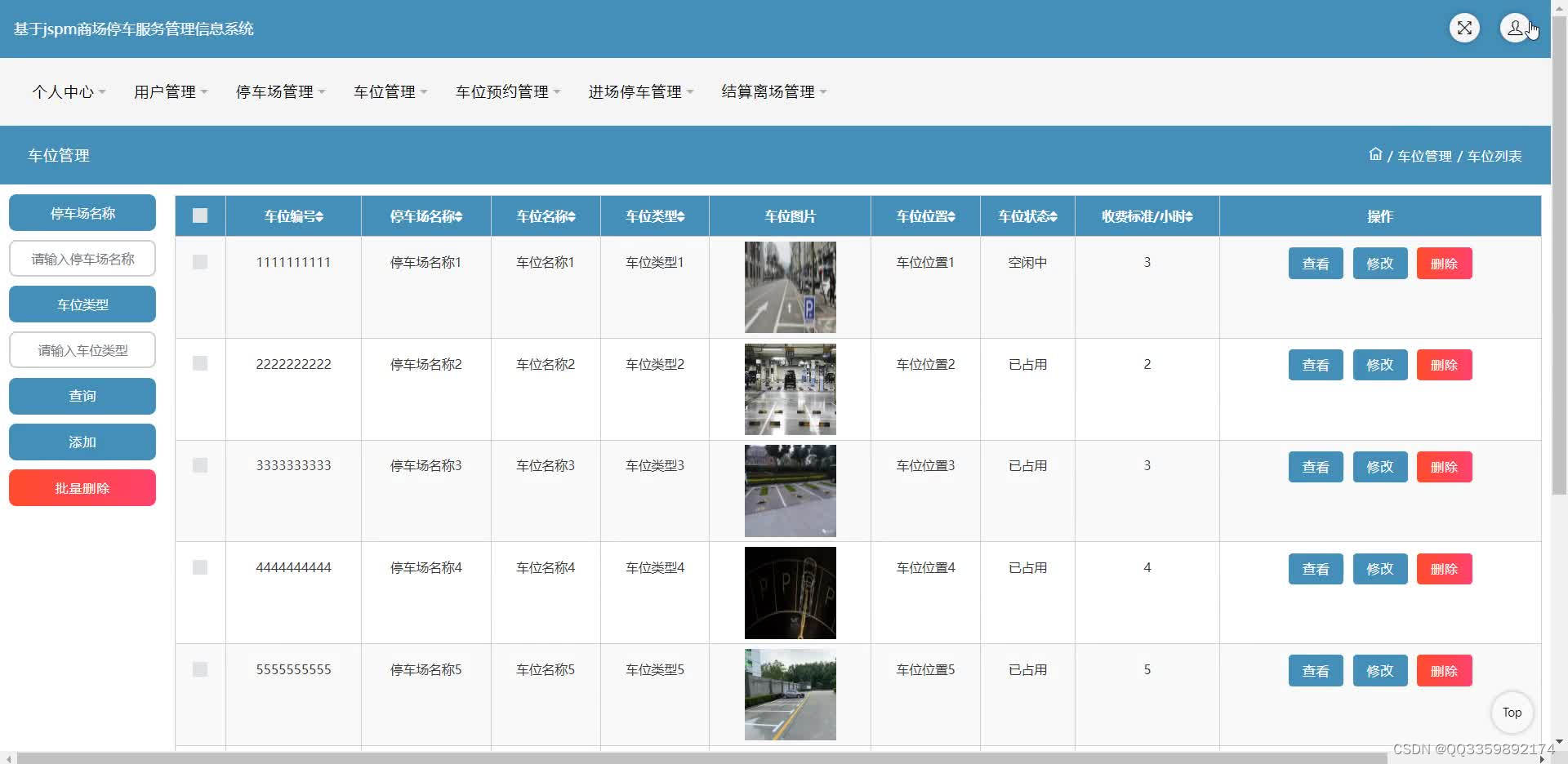Click 修改 for row 车位名称4
The width and height of the screenshot is (1568, 764).
(x=1380, y=569)
